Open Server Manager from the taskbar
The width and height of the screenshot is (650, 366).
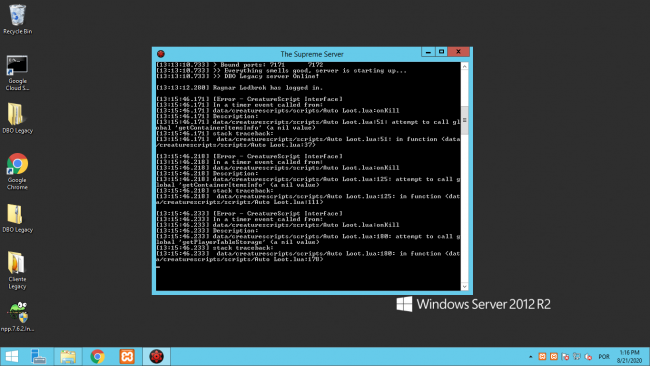(x=39, y=356)
